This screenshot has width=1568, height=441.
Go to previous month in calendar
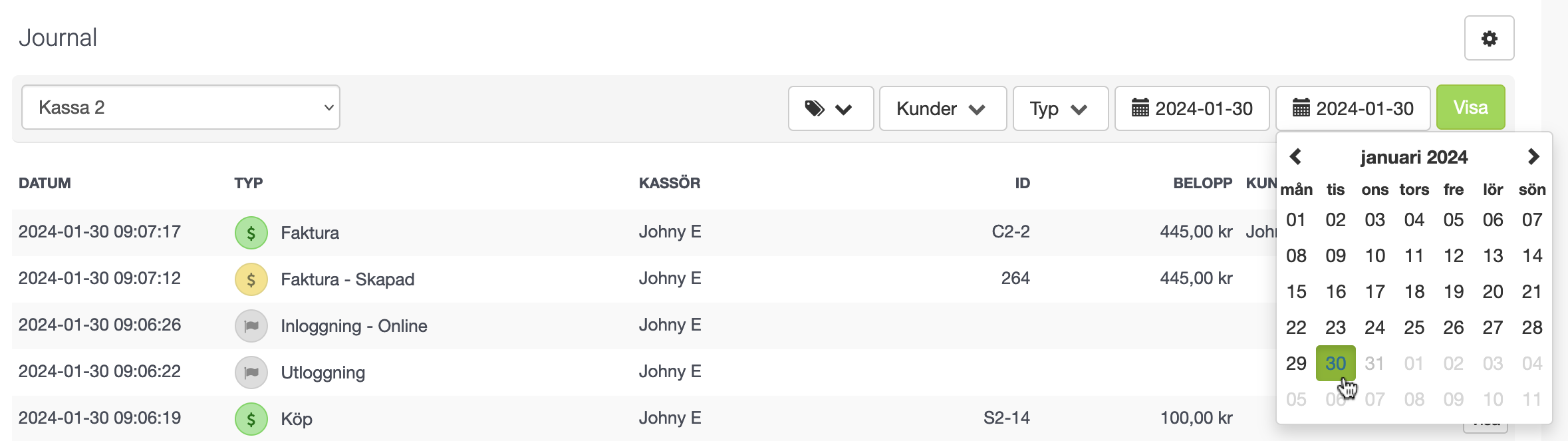1295,157
